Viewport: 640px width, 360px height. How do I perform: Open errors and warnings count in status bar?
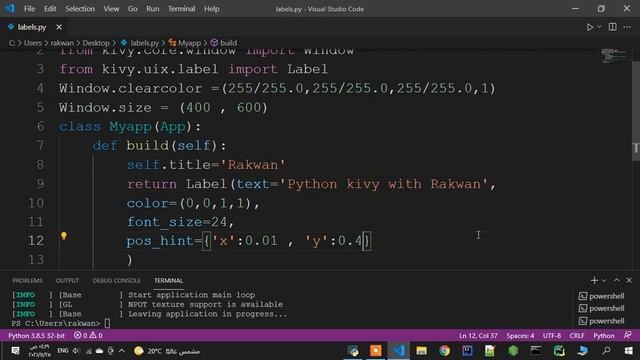click(x=88, y=336)
